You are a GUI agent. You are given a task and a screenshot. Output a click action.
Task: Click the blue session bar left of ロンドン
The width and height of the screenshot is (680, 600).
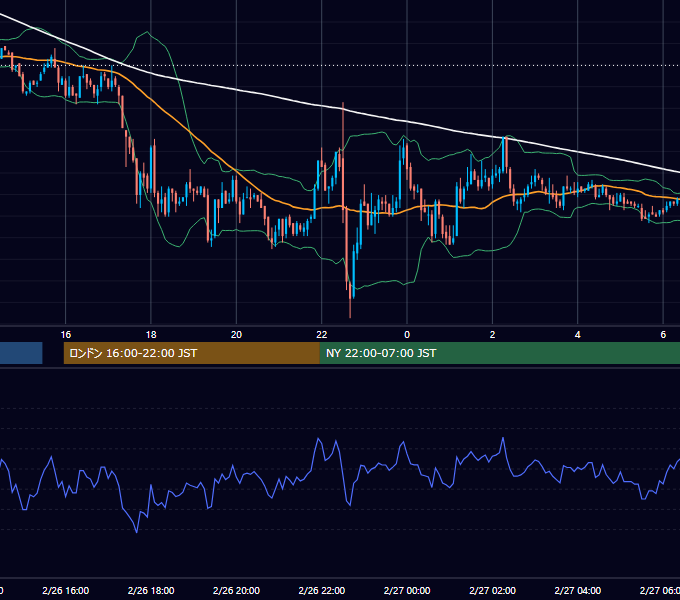[21, 353]
